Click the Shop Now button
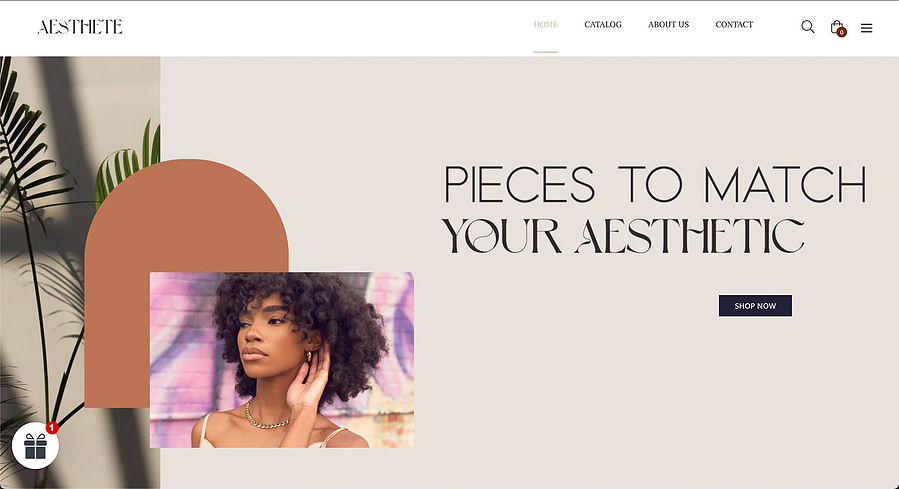This screenshot has width=899, height=489. tap(755, 306)
